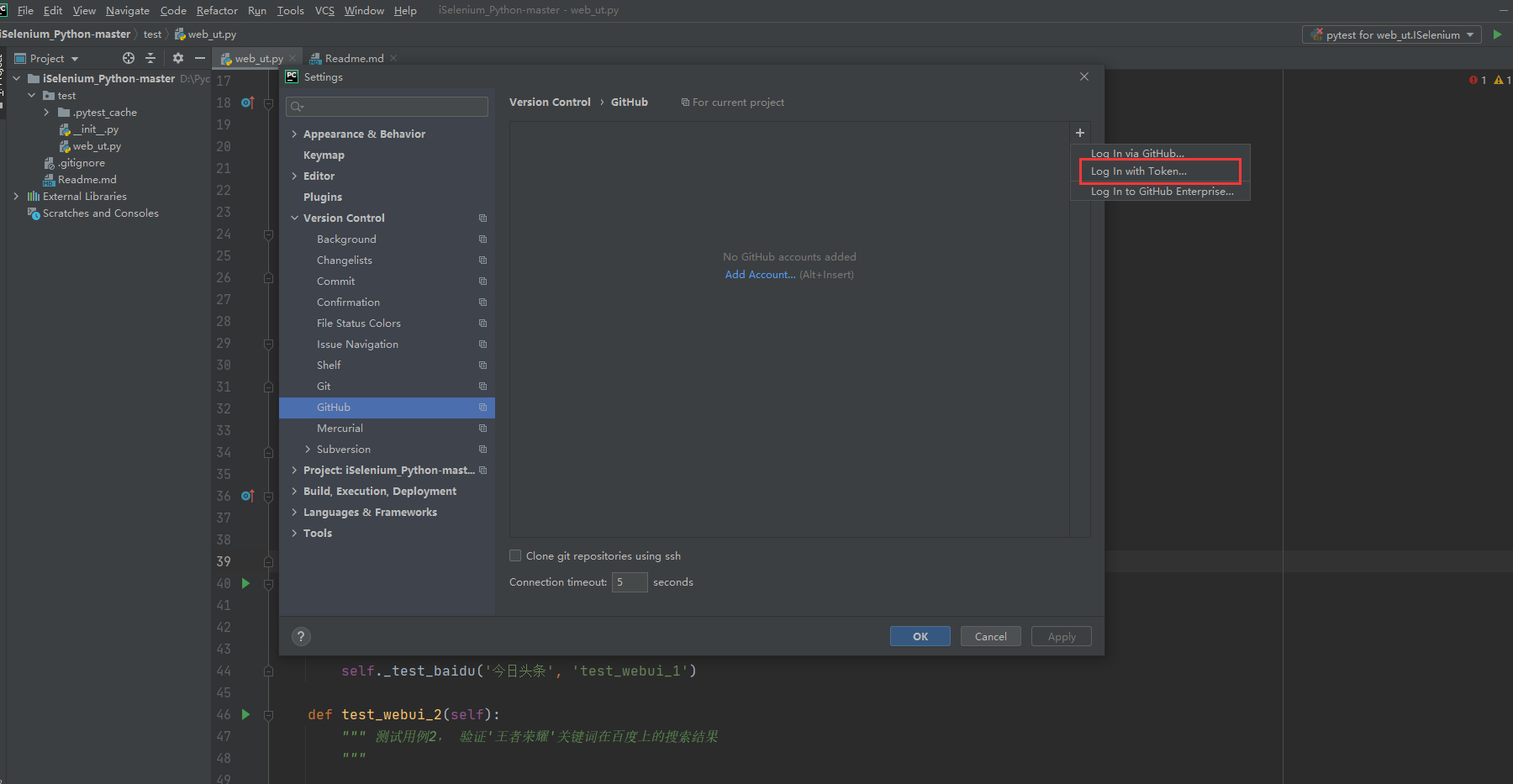
Task: Click run gutter arrow at line 40
Action: 245,583
